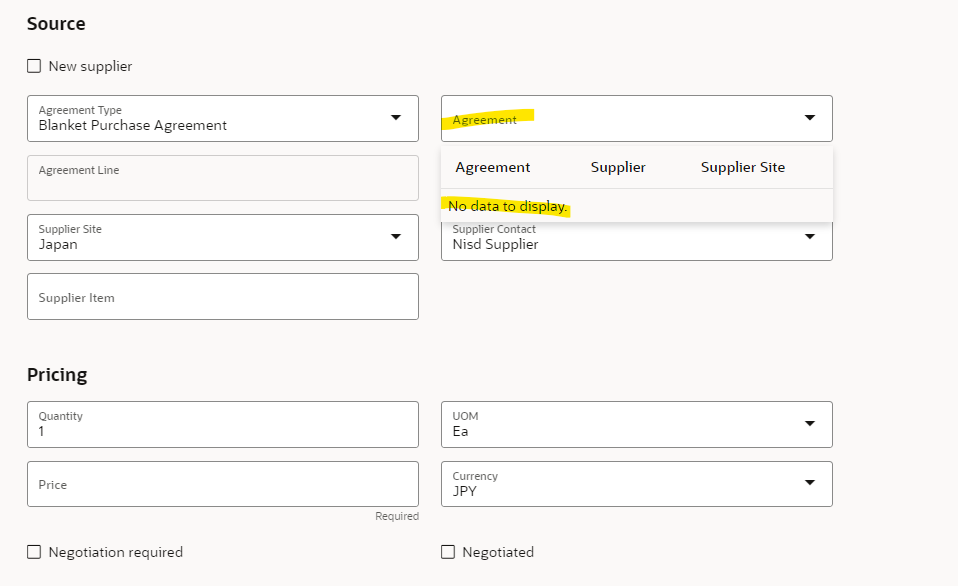Click the Required label under Price
The width and height of the screenshot is (958, 586).
click(x=397, y=515)
